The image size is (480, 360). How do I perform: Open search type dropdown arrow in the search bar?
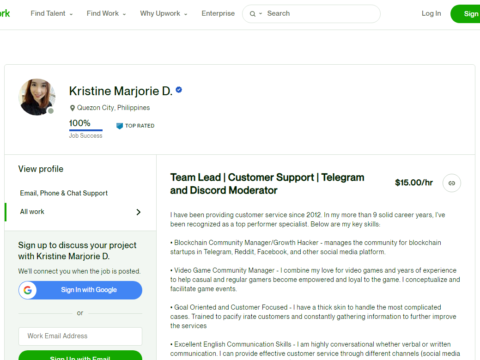[261, 14]
